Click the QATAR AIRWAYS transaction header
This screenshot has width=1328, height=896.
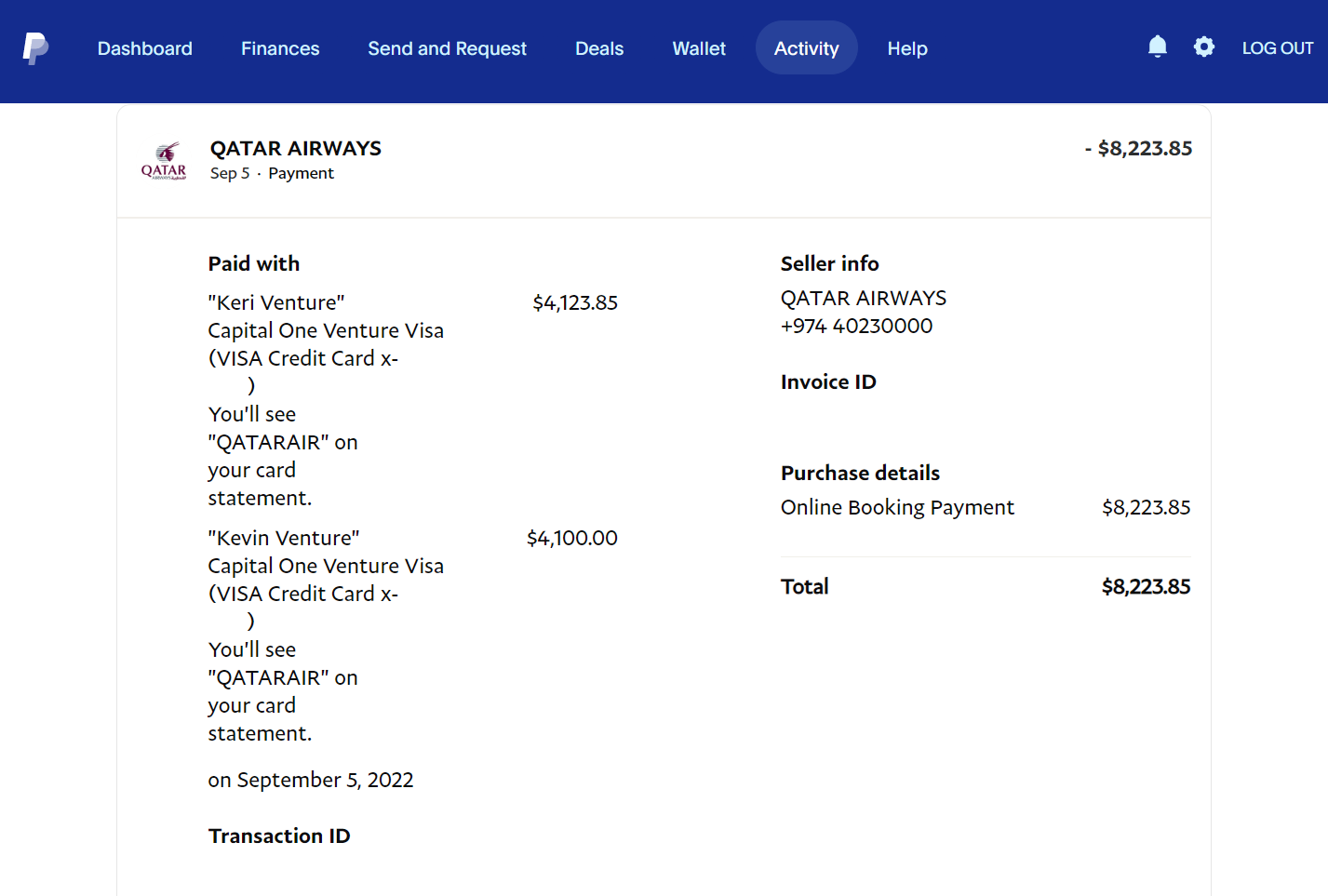click(x=295, y=148)
